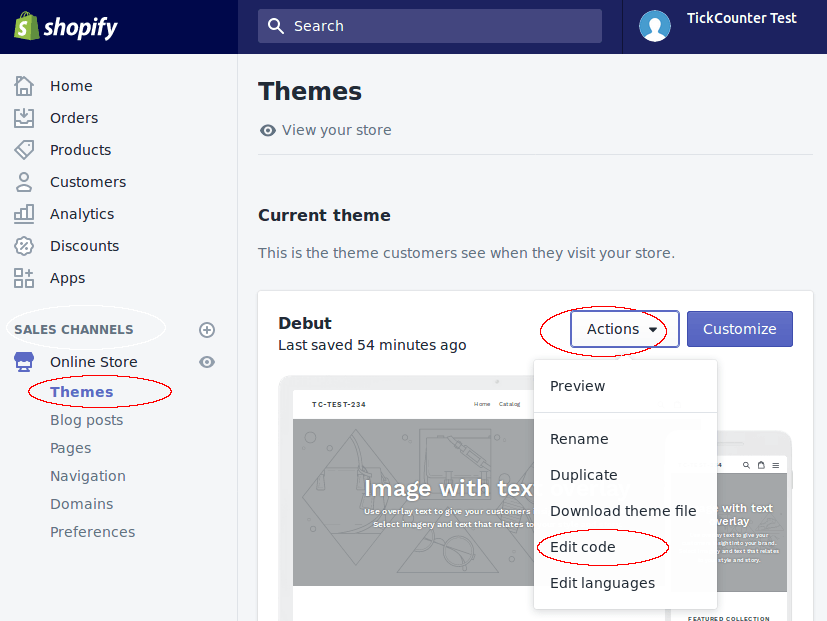The width and height of the screenshot is (827, 621).
Task: Click the Analytics bar chart icon
Action: tap(24, 214)
